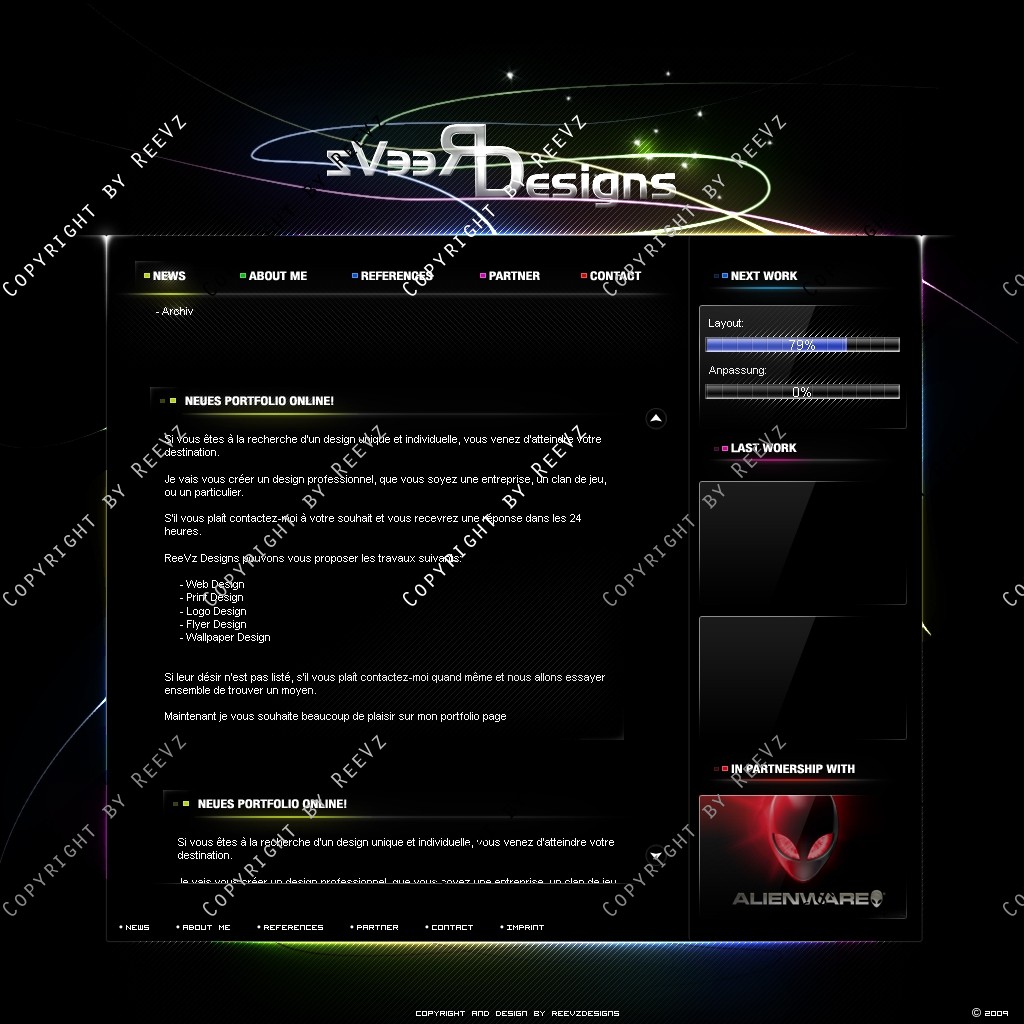Click the Layout progress bar at 79%
1024x1024 pixels.
click(802, 345)
